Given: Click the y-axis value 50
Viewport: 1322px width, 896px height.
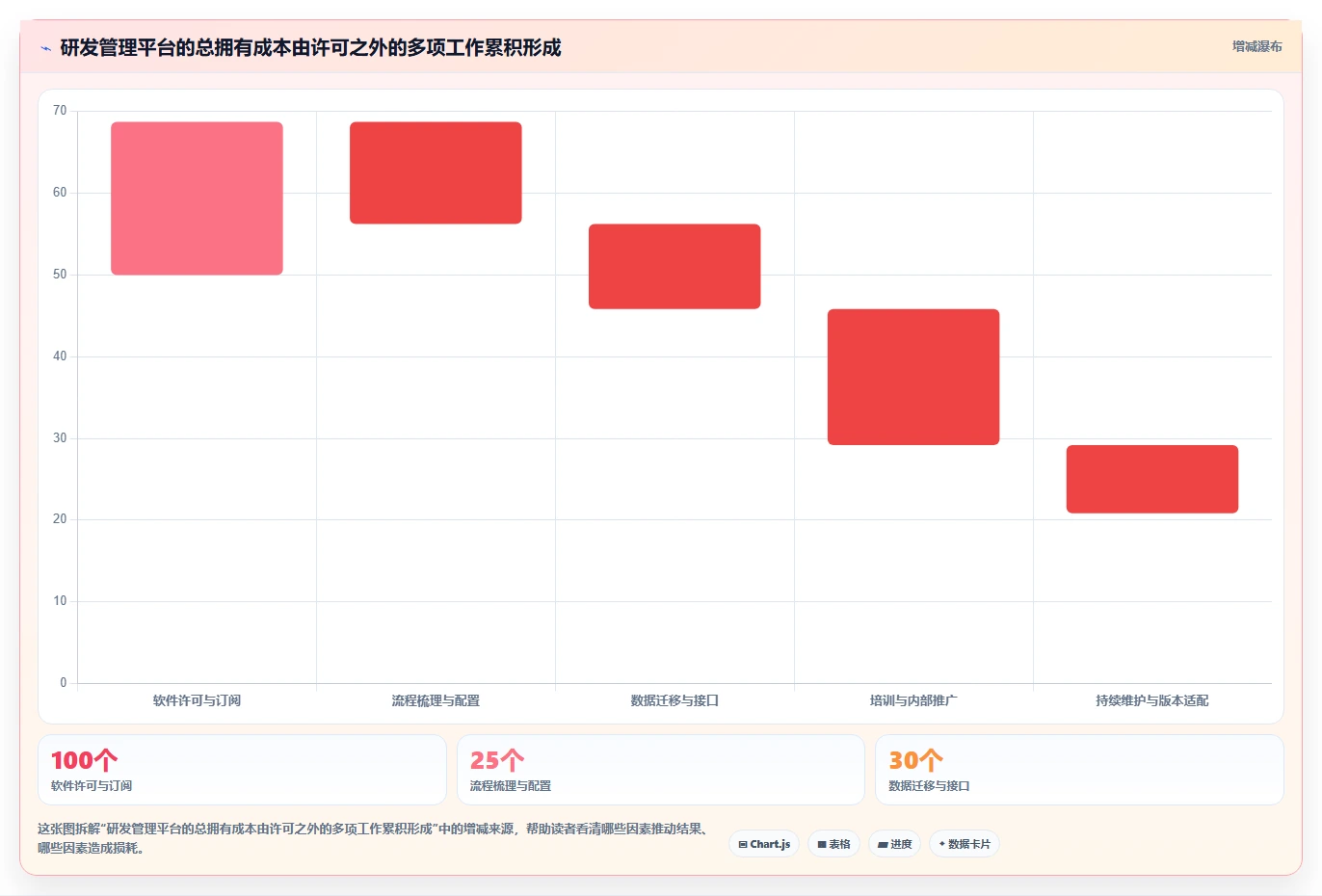Looking at the screenshot, I should pos(60,275).
